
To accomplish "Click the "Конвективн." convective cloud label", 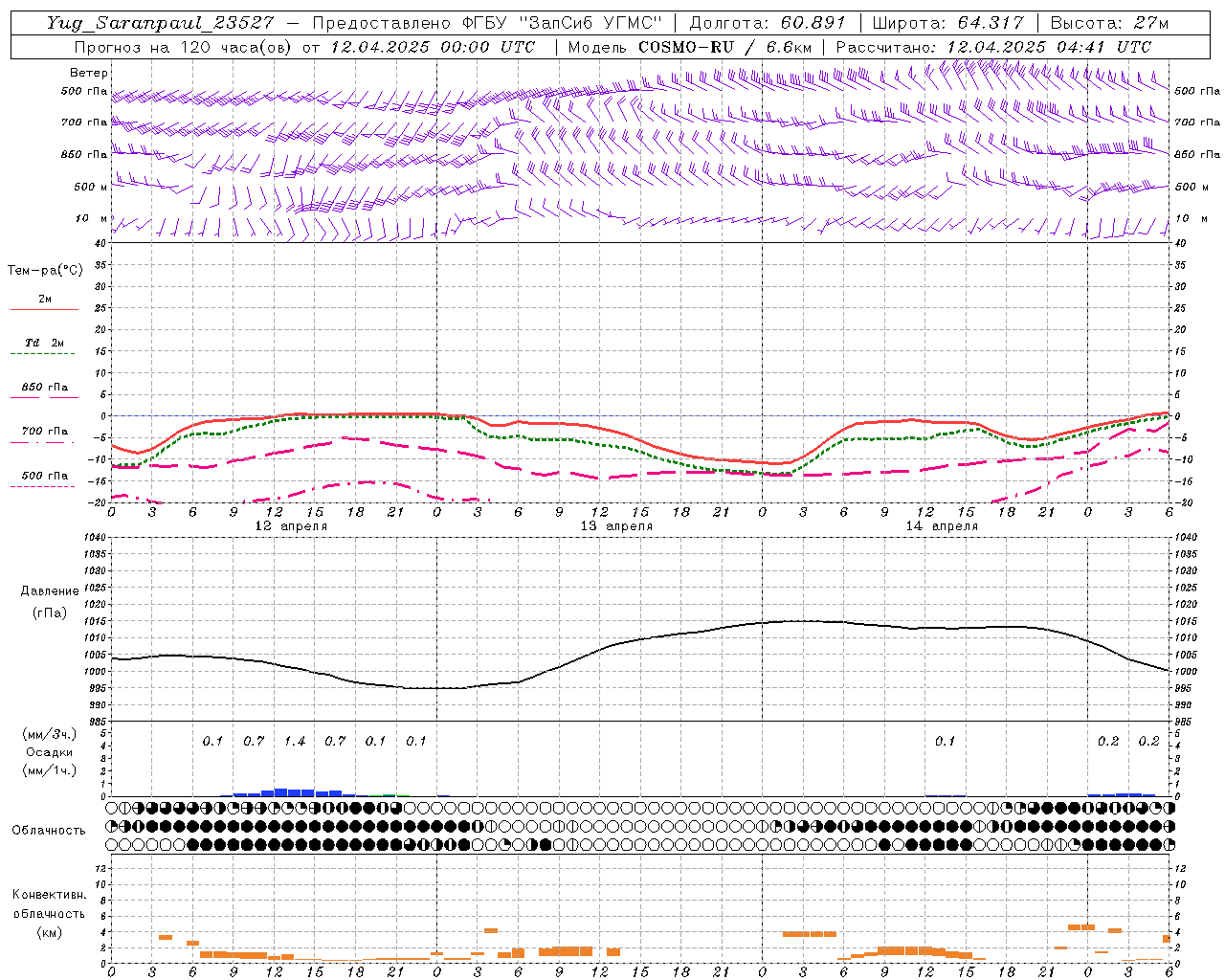I will coord(49,895).
